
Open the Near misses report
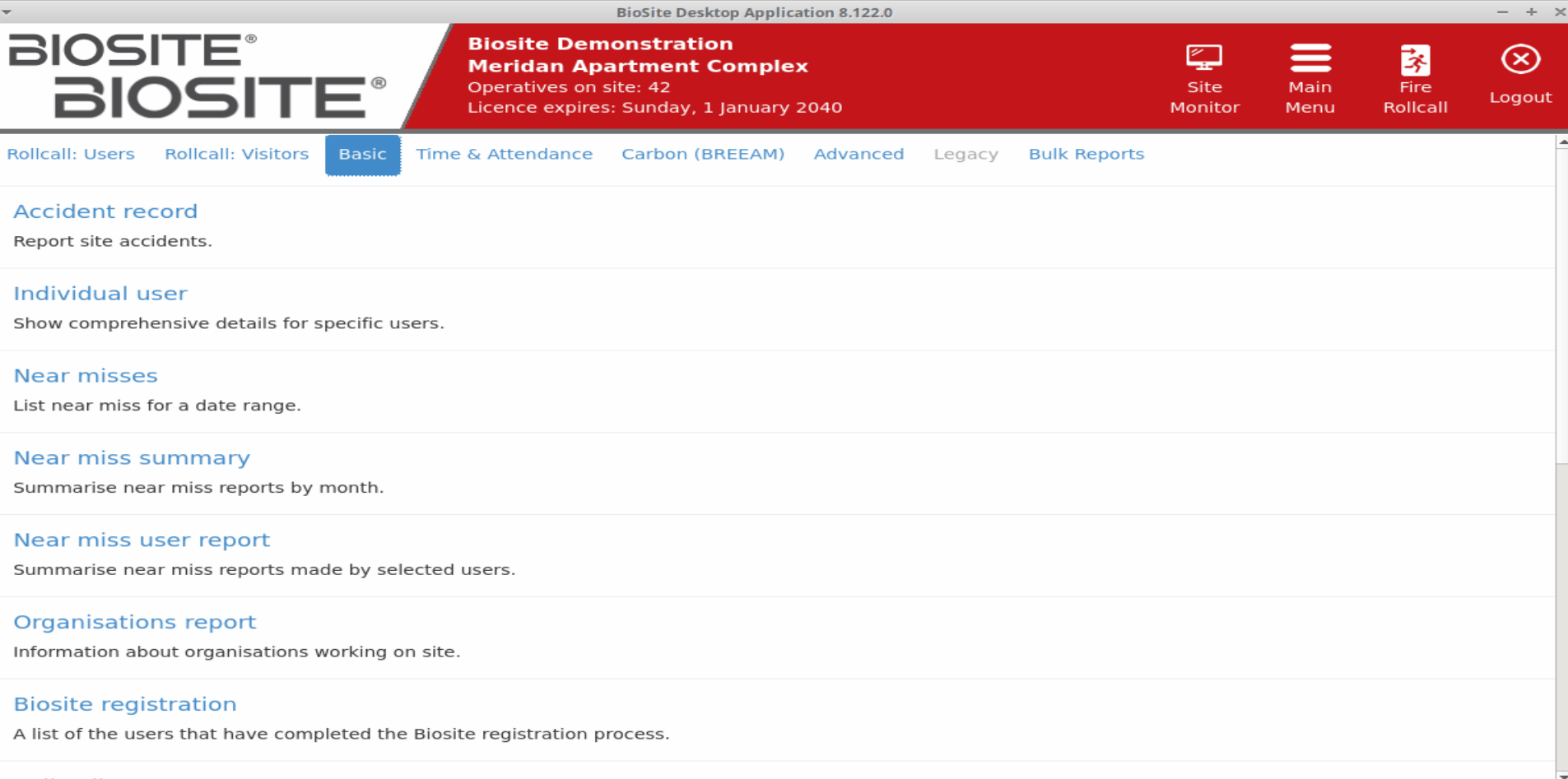86,376
